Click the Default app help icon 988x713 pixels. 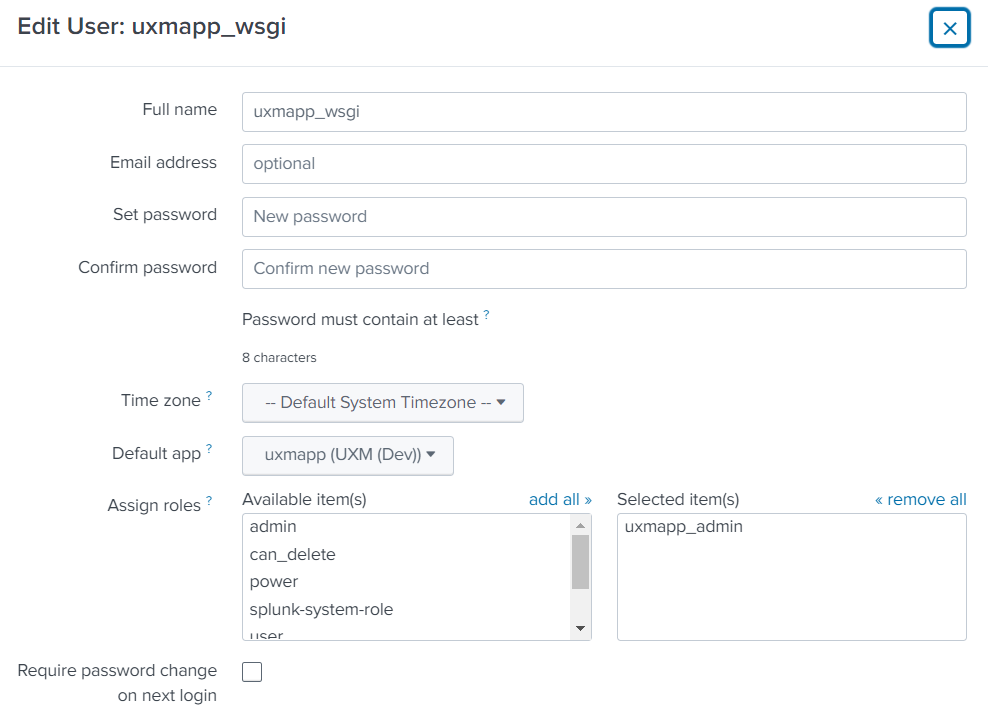209,449
